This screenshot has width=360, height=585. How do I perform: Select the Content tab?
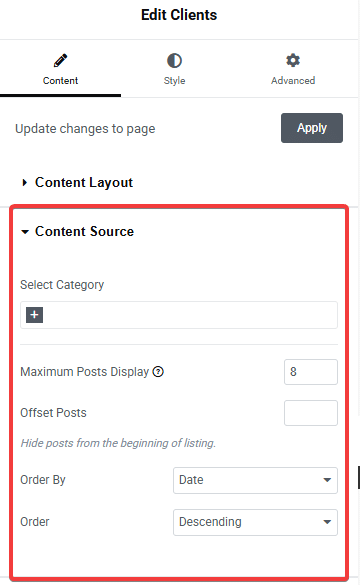(60, 70)
